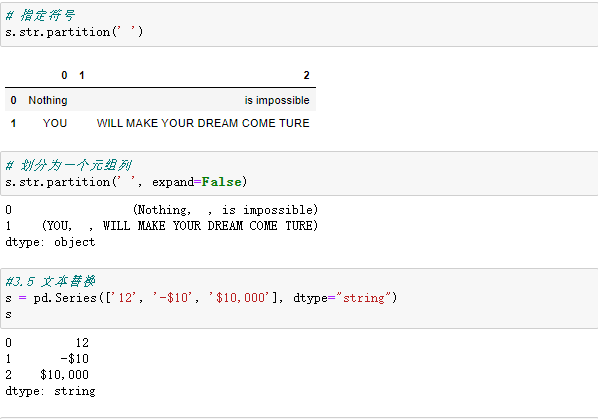Click code line with expand=False

coord(126,182)
